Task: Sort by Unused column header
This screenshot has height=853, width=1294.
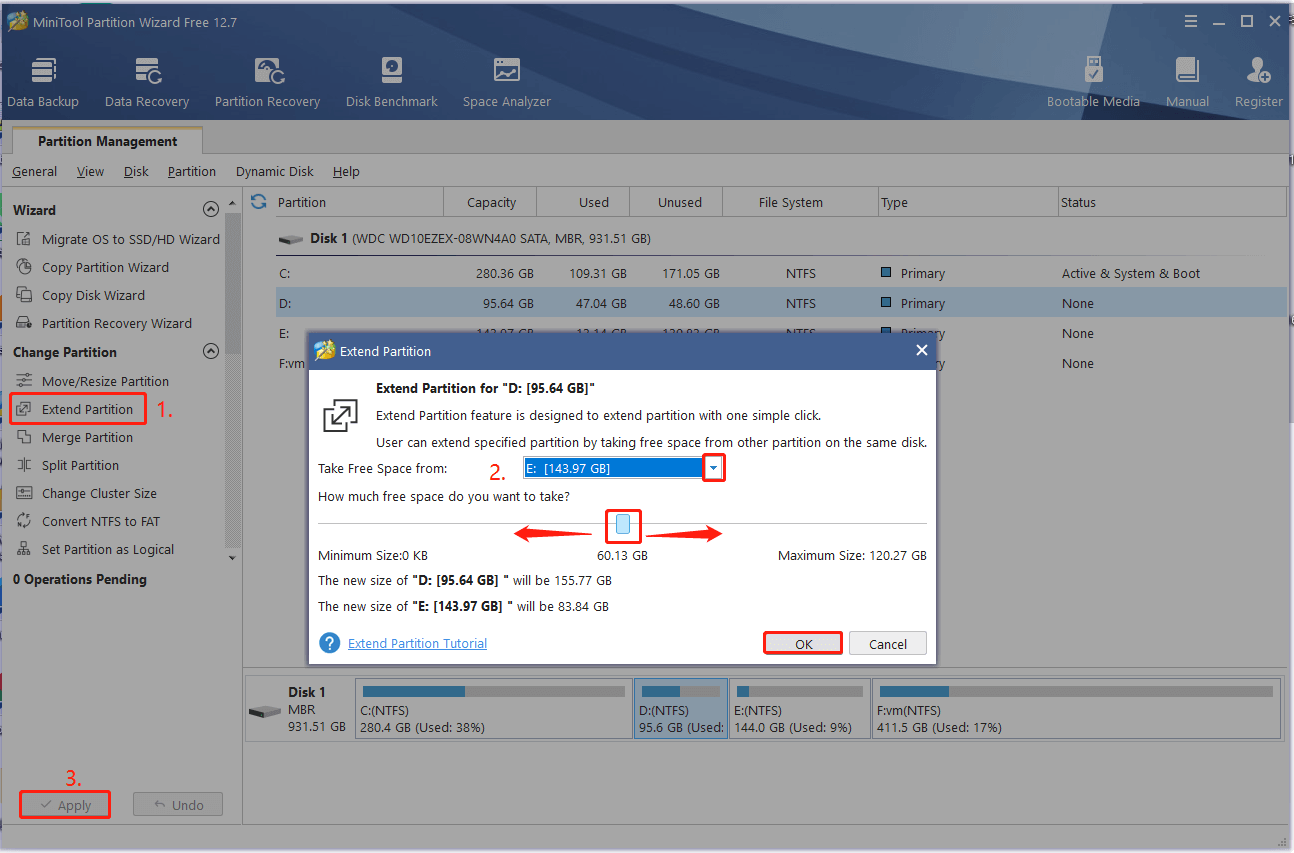Action: pos(676,202)
